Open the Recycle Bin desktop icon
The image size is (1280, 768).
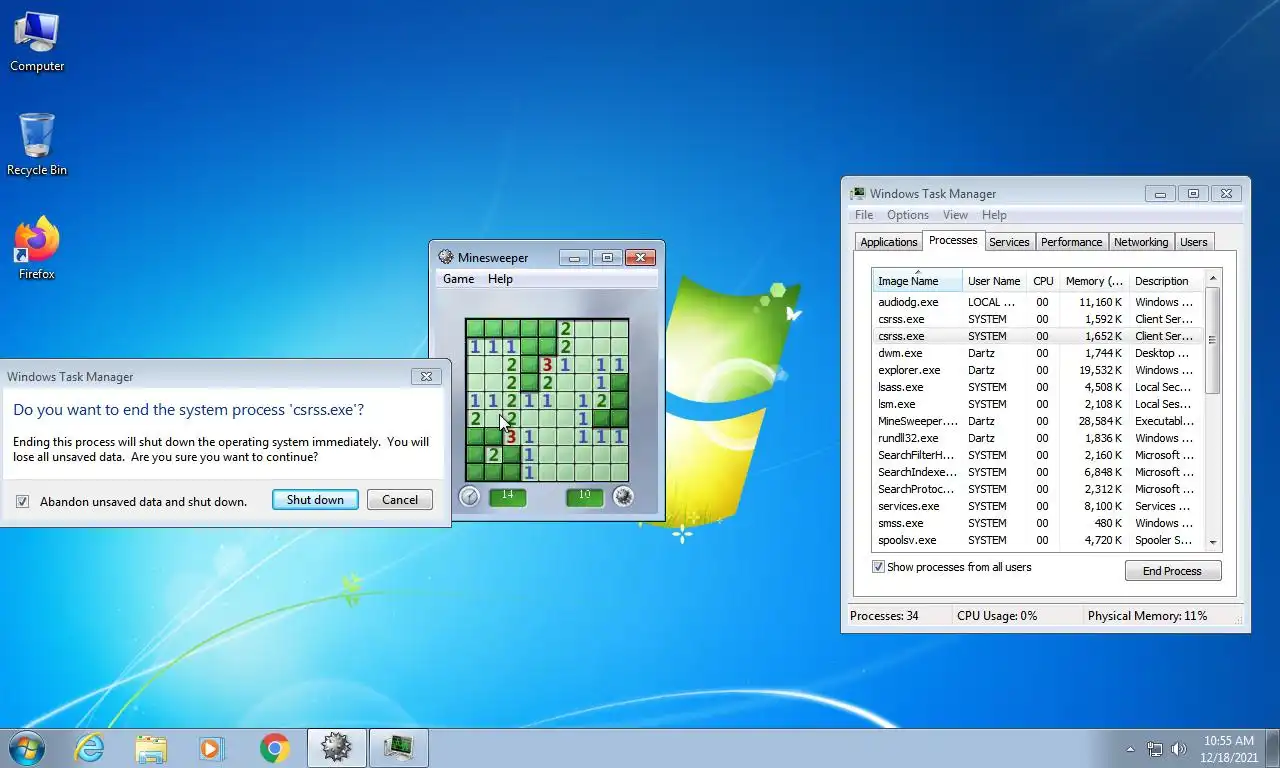[x=37, y=146]
